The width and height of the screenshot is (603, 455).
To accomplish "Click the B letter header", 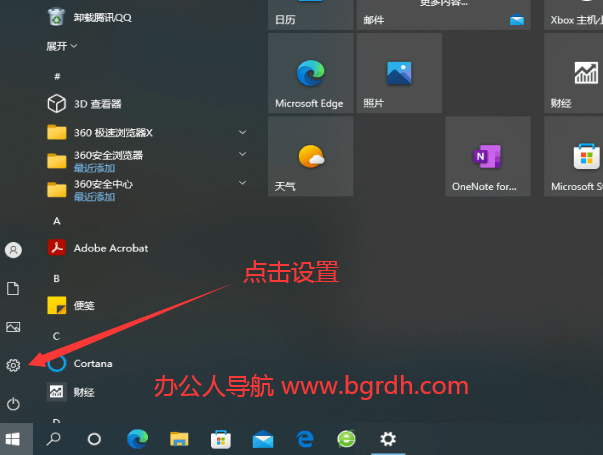I will [57, 278].
